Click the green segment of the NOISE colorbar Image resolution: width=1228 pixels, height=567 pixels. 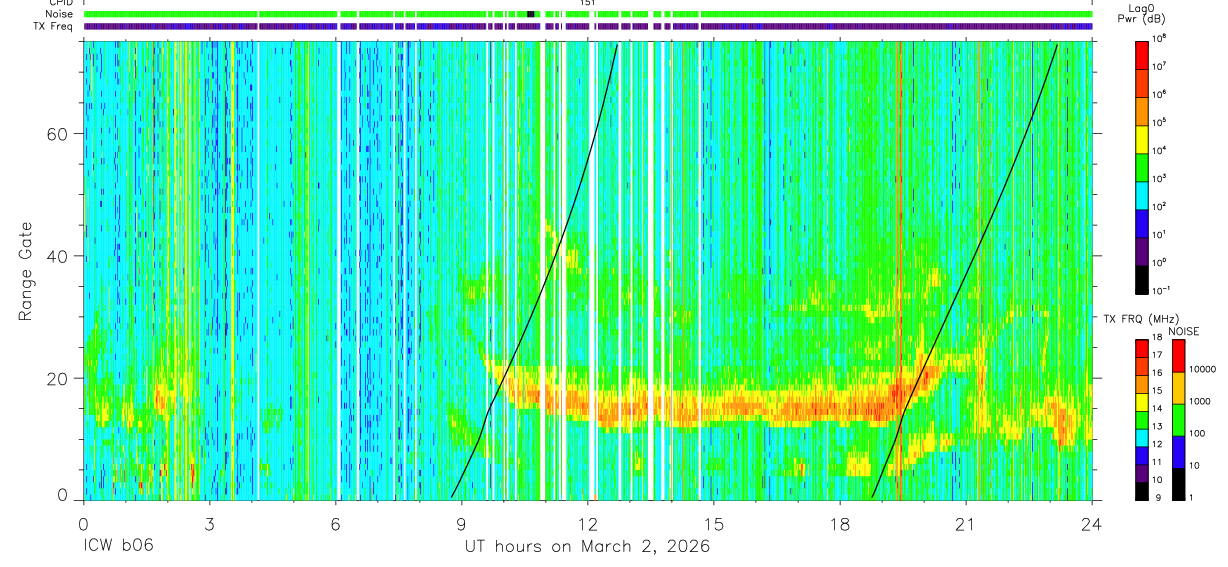coord(1179,419)
